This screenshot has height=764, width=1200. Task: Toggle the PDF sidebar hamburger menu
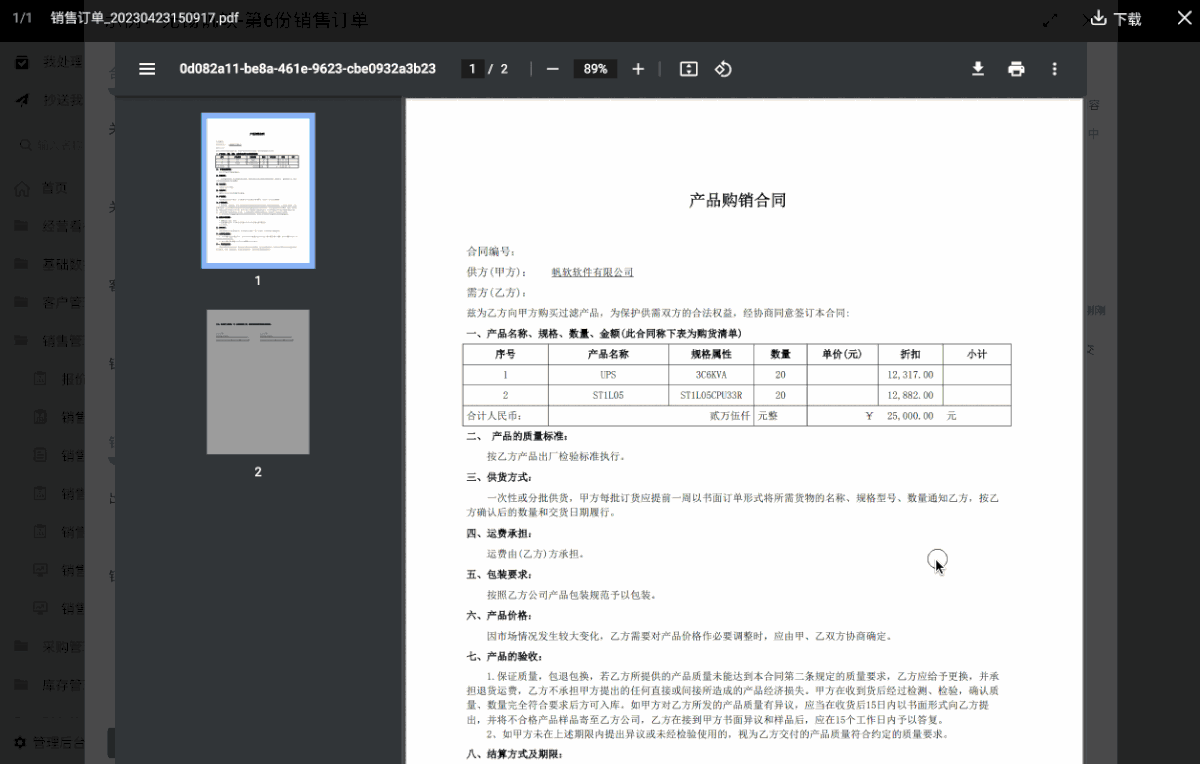147,69
